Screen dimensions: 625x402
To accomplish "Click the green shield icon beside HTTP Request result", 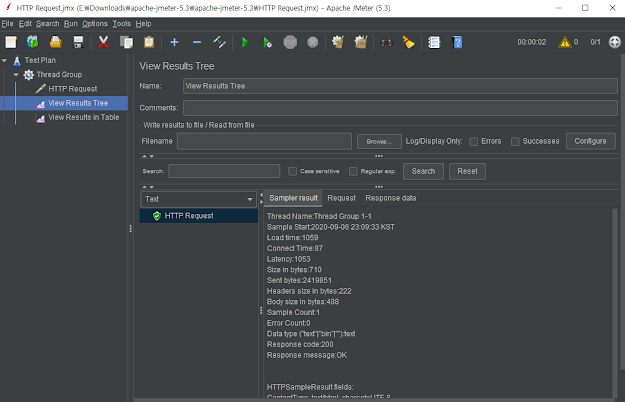I will [157, 216].
